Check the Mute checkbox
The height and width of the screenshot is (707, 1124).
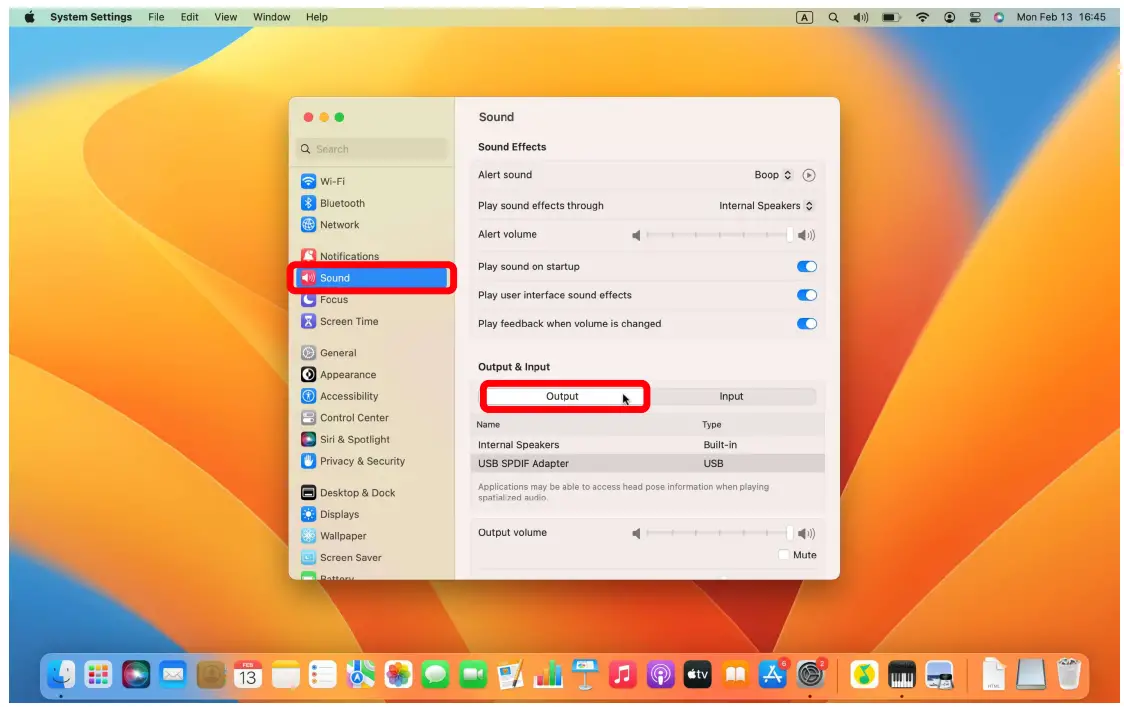(x=784, y=555)
